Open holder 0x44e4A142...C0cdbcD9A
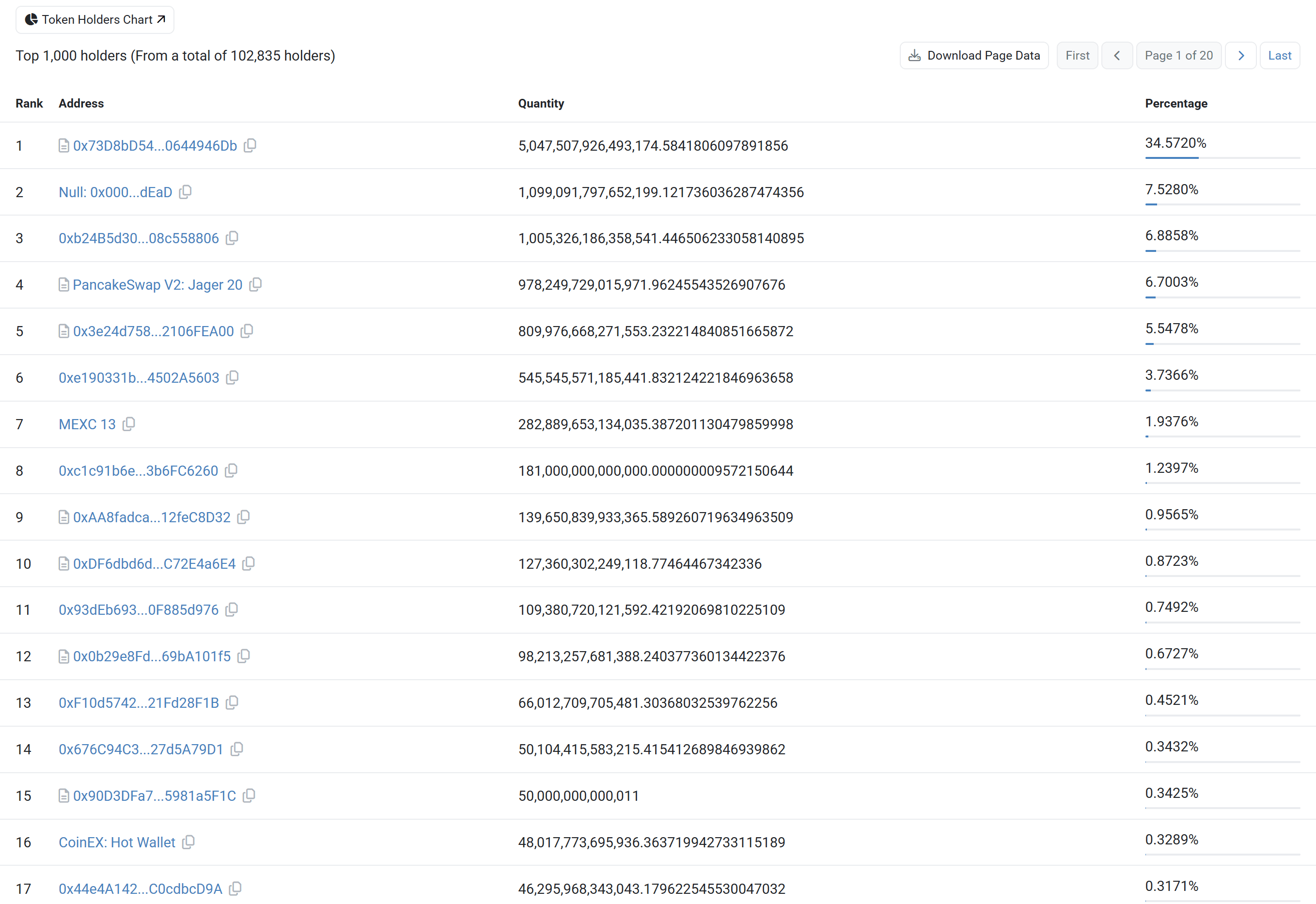 click(141, 888)
